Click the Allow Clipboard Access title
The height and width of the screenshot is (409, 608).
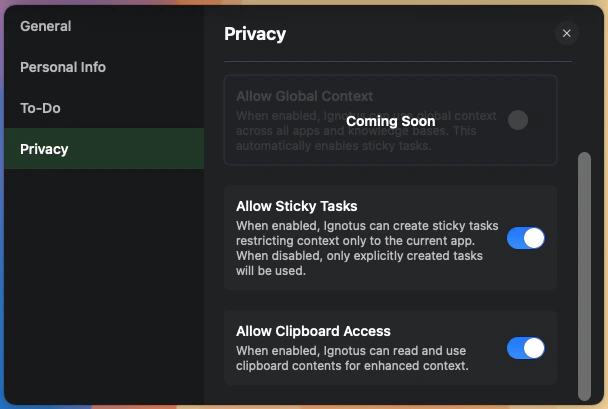pos(313,331)
